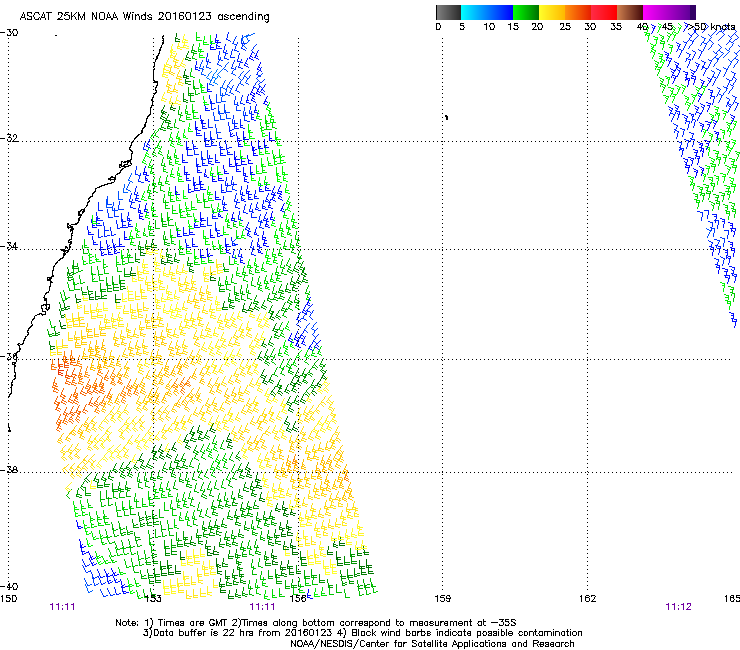740x650 pixels.
Task: Click the "-40" latitude axis label
Action: tap(9, 587)
